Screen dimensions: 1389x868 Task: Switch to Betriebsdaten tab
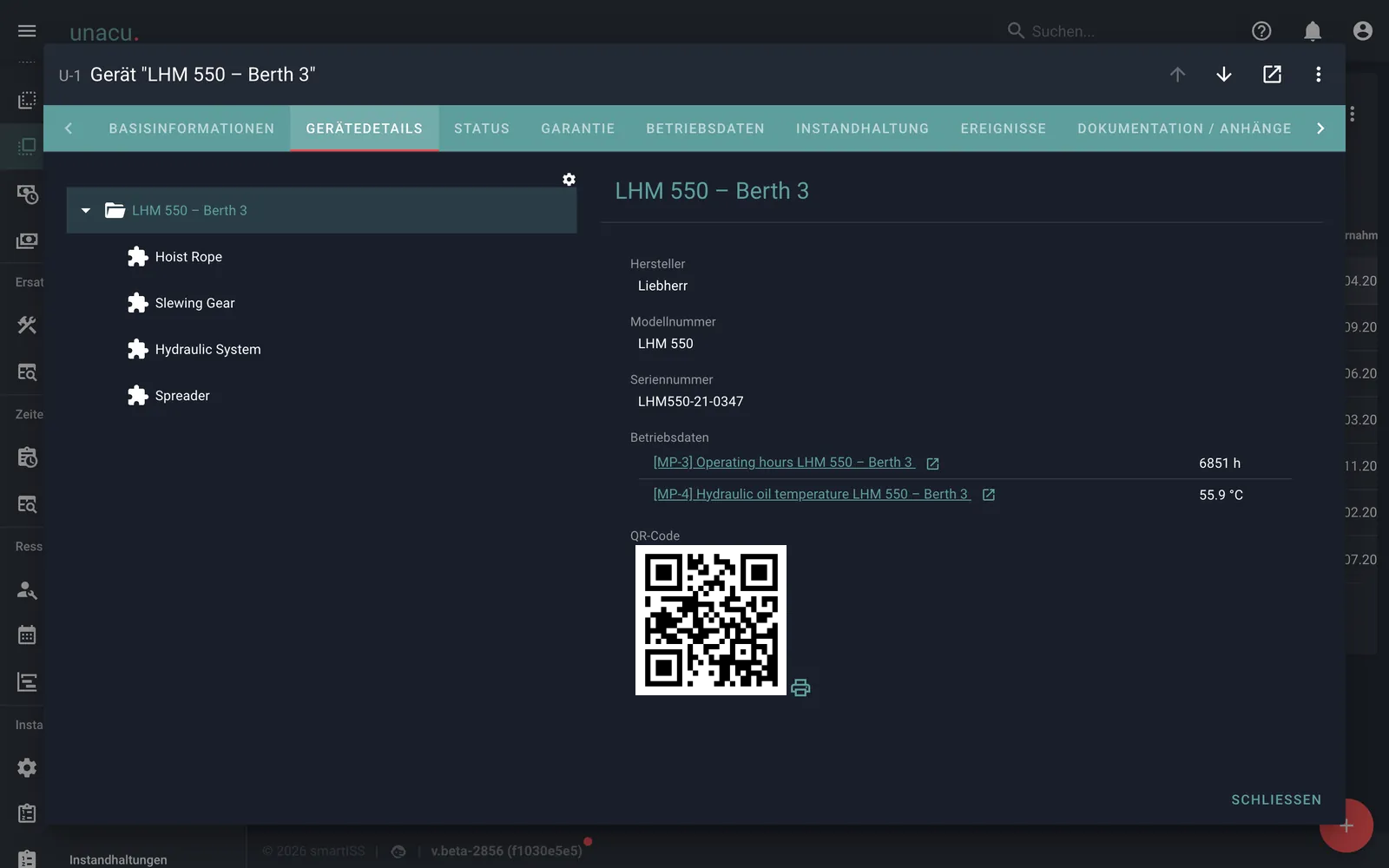705,128
